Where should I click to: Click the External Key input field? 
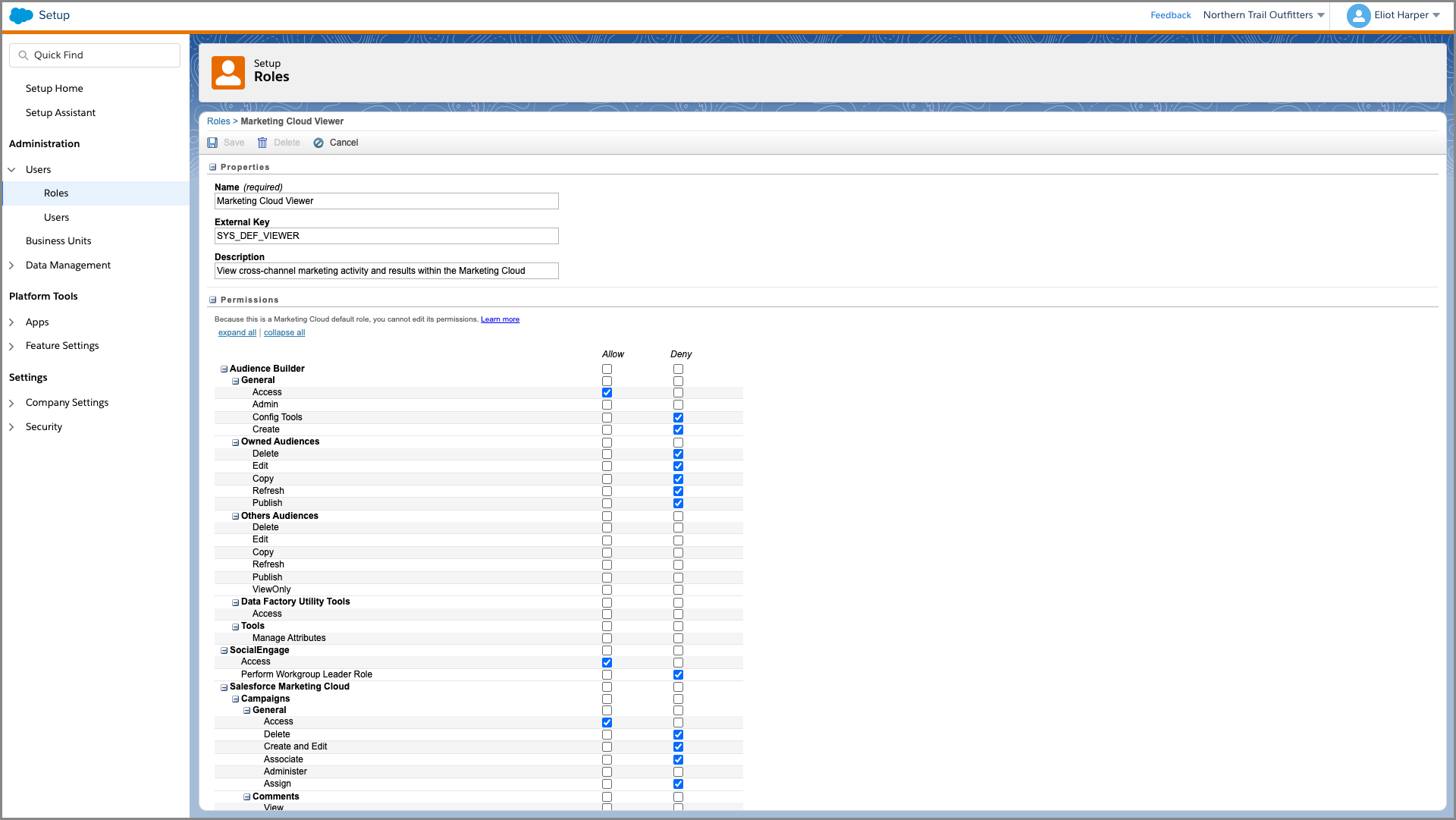(387, 236)
